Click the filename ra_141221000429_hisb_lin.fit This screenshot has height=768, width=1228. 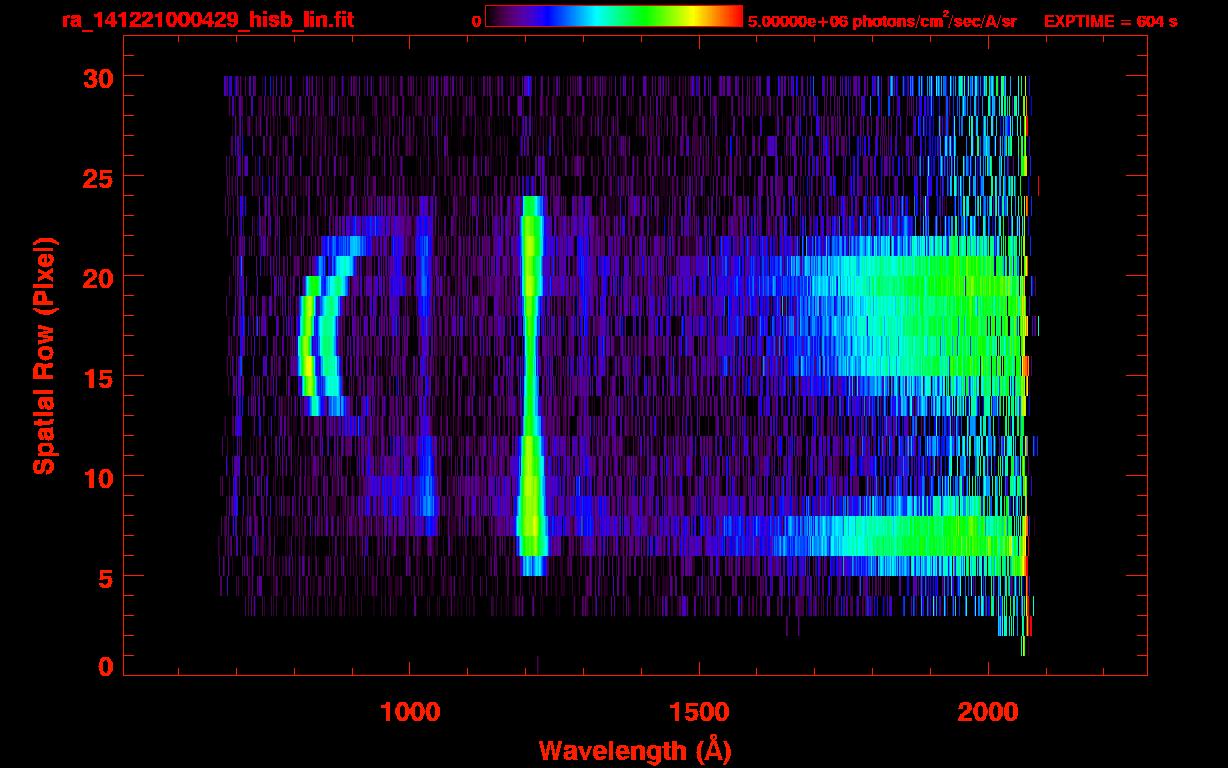[x=206, y=20]
